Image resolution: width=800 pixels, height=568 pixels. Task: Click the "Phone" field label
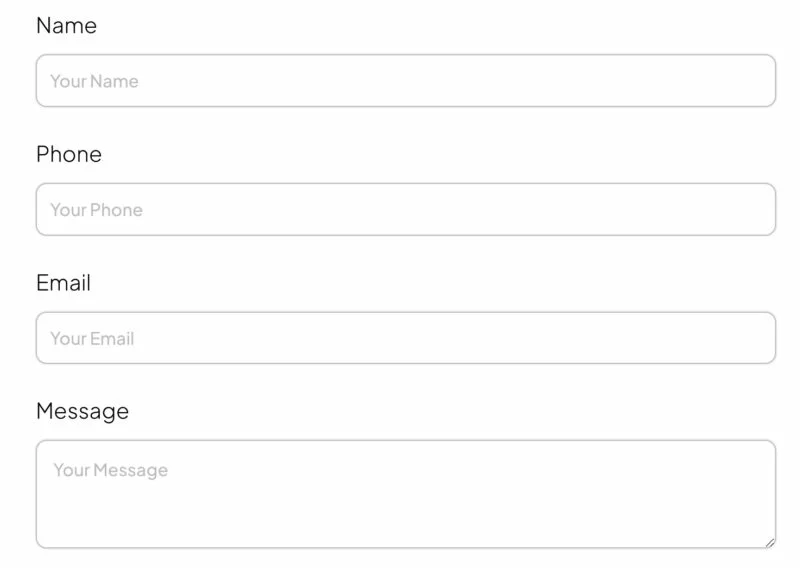tap(69, 154)
